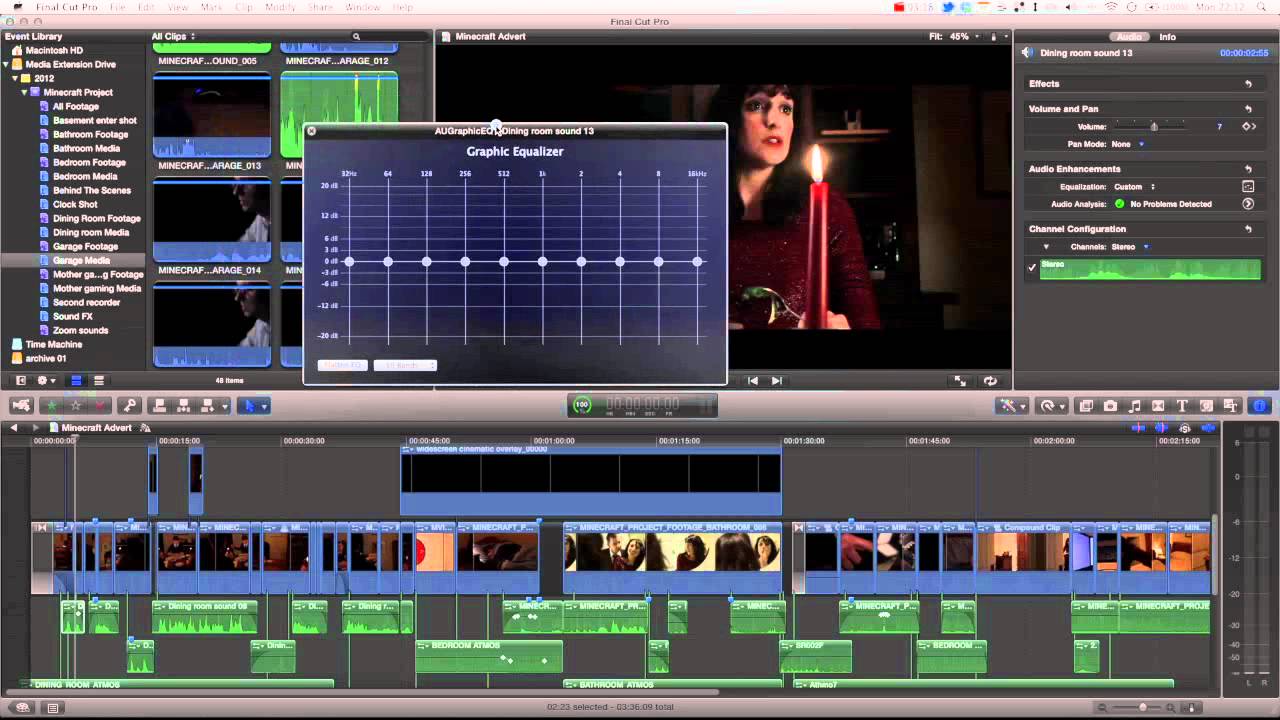Click the 32Hz band equalizer handle
This screenshot has width=1280, height=720.
(349, 262)
